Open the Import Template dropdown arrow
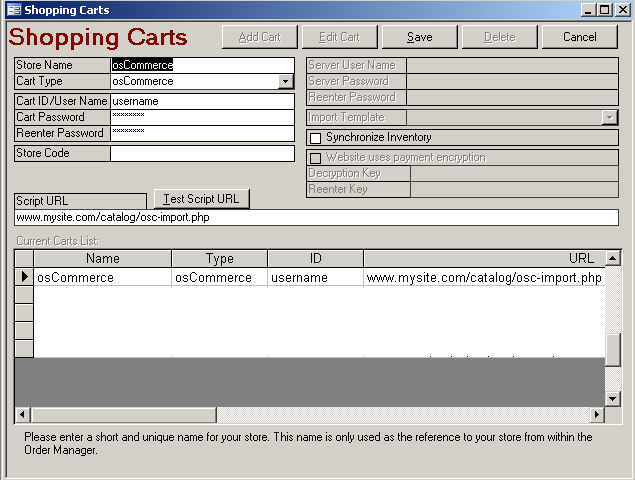The height and width of the screenshot is (480, 635). 609,117
